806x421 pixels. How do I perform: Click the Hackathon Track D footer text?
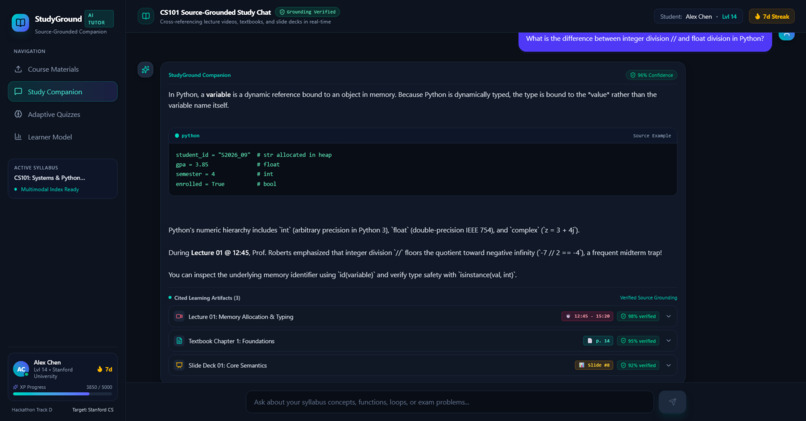pyautogui.click(x=32, y=410)
